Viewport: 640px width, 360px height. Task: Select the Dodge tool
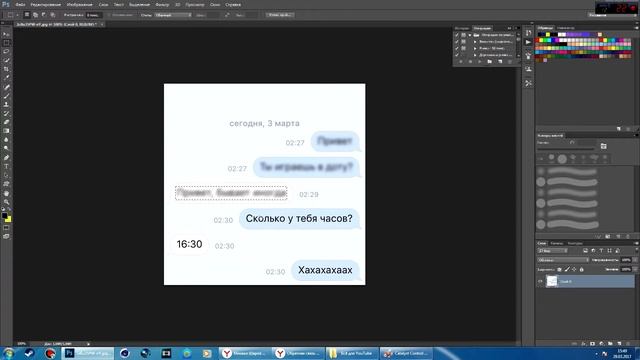(x=6, y=149)
